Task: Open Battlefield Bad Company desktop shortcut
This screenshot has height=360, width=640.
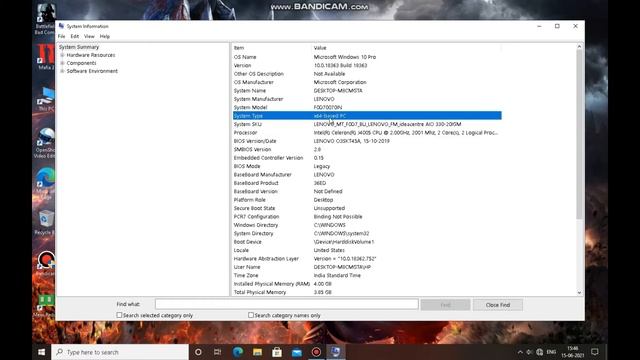Action: (x=45, y=19)
